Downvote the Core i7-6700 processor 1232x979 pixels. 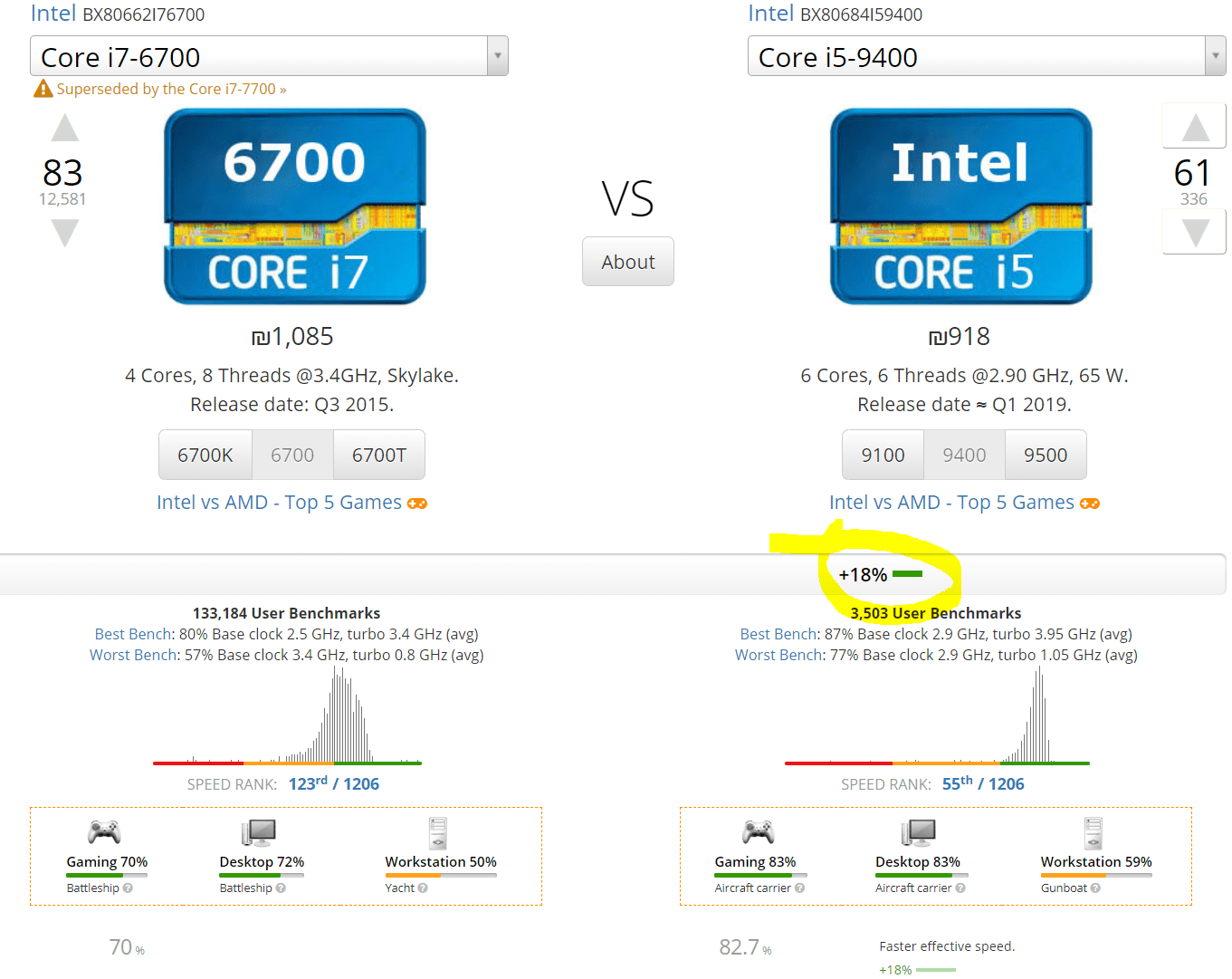(64, 233)
